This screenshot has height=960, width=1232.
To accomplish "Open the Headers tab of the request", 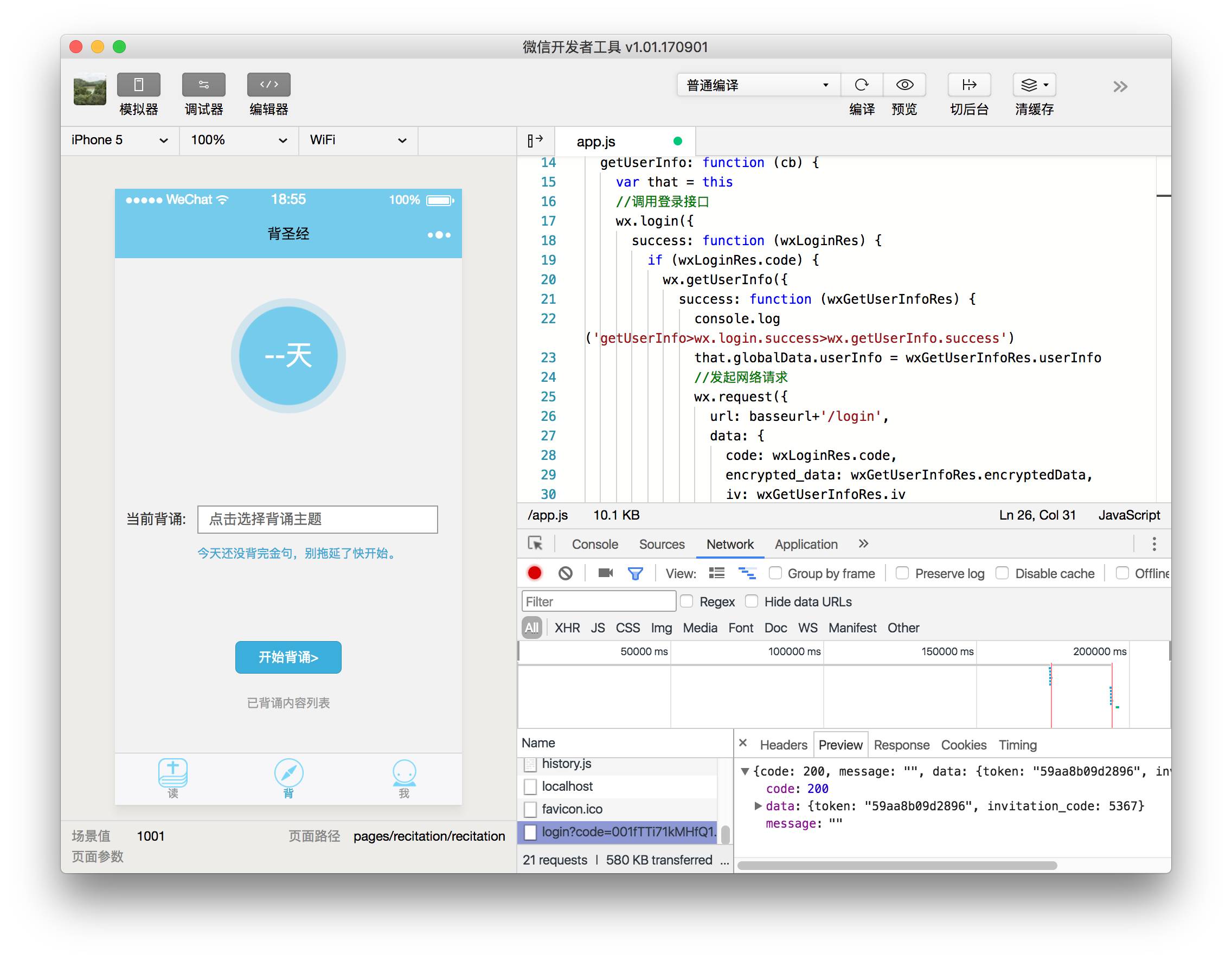I will (783, 745).
